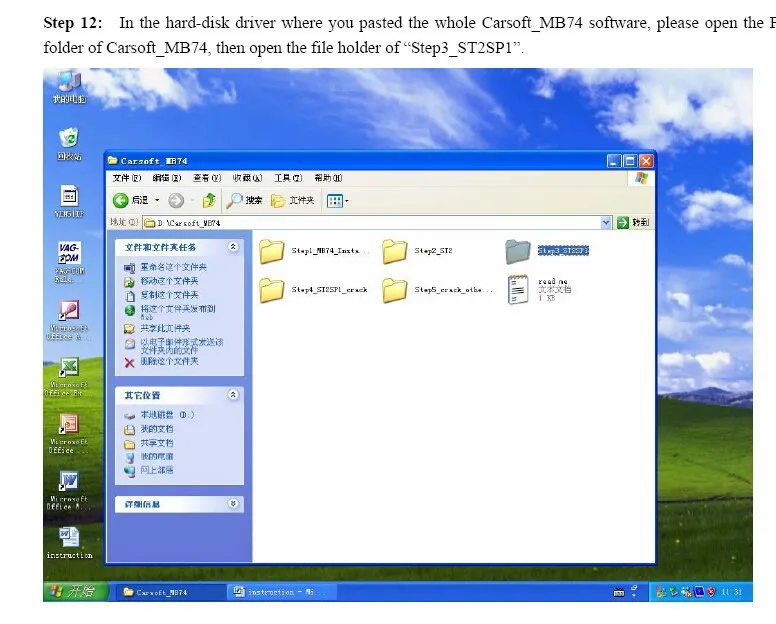This screenshot has width=776, height=624.
Task: Go up one folder level
Action: coord(209,200)
